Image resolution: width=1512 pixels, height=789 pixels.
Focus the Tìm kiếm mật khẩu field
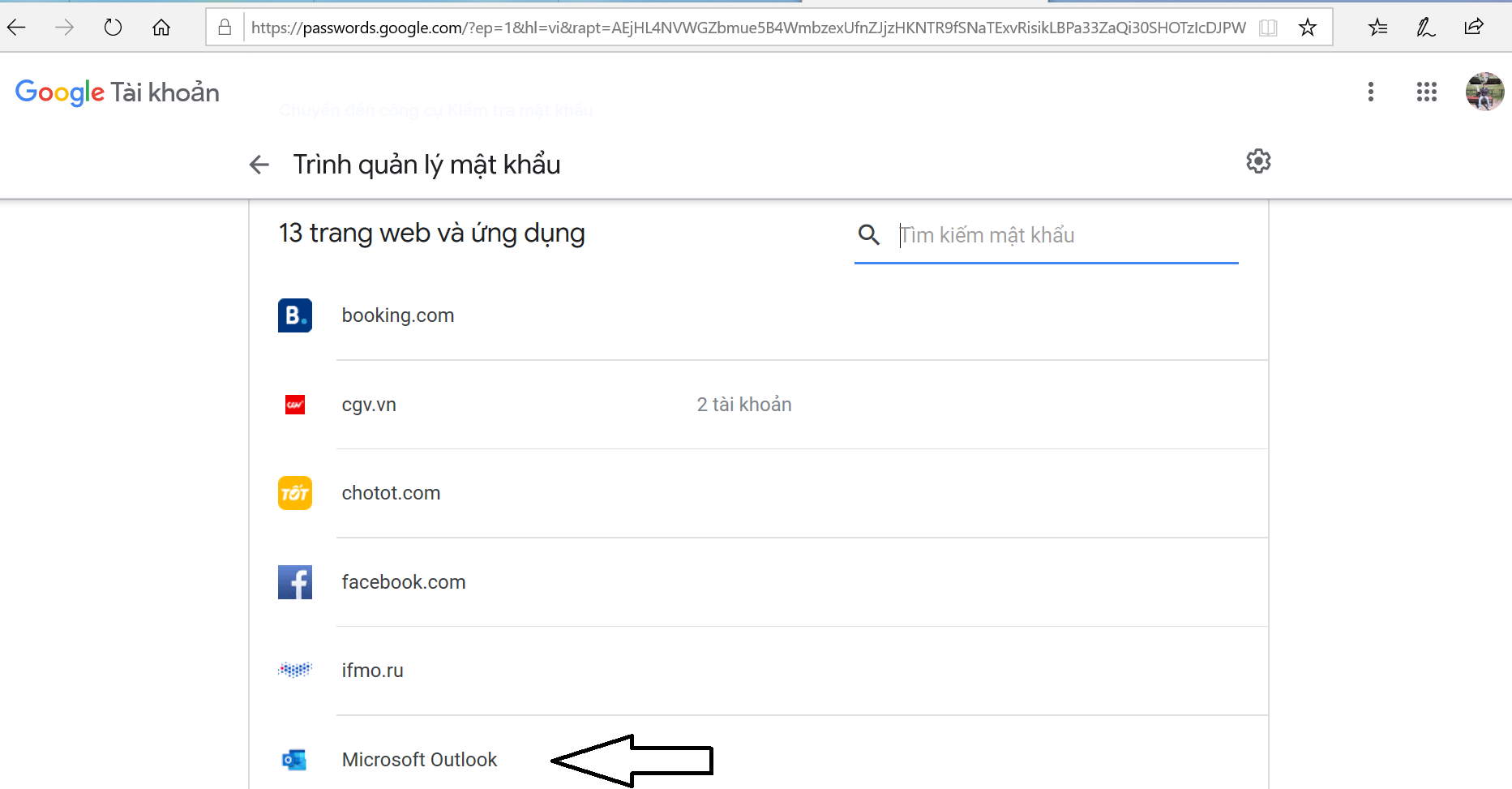(x=1068, y=235)
